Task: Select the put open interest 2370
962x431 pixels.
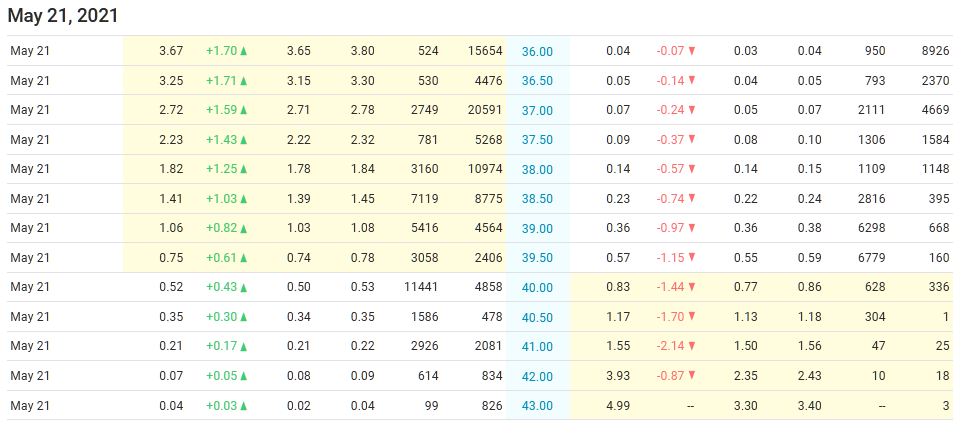Action: click(936, 80)
